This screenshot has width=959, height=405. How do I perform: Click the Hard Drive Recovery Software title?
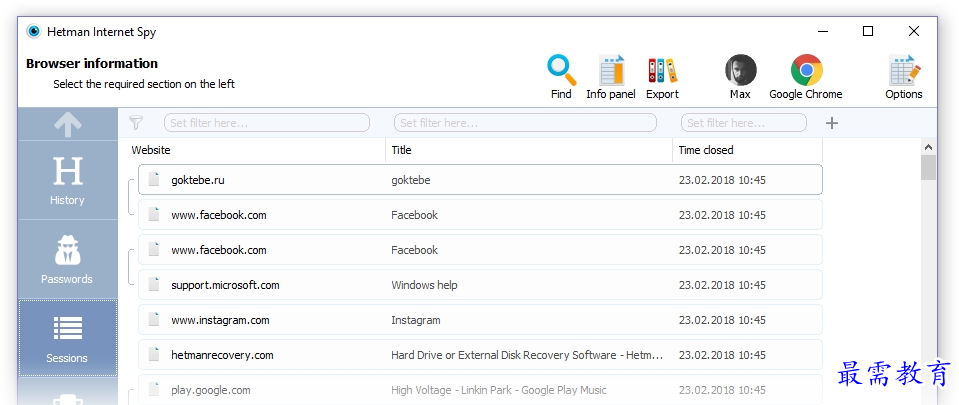point(527,355)
